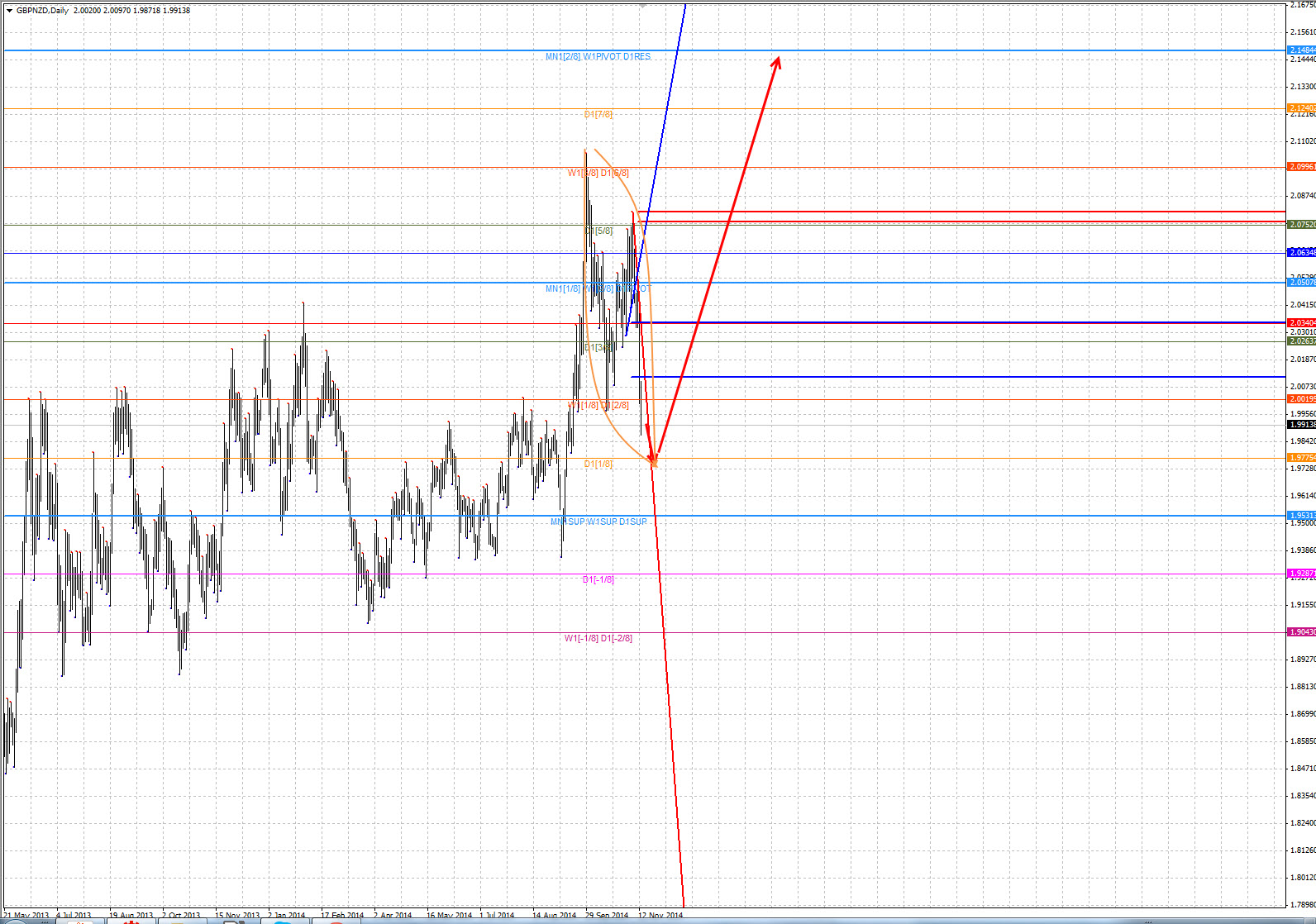Click the 2 Jan 2014 date on time axis
1316x924 pixels.
click(286, 916)
